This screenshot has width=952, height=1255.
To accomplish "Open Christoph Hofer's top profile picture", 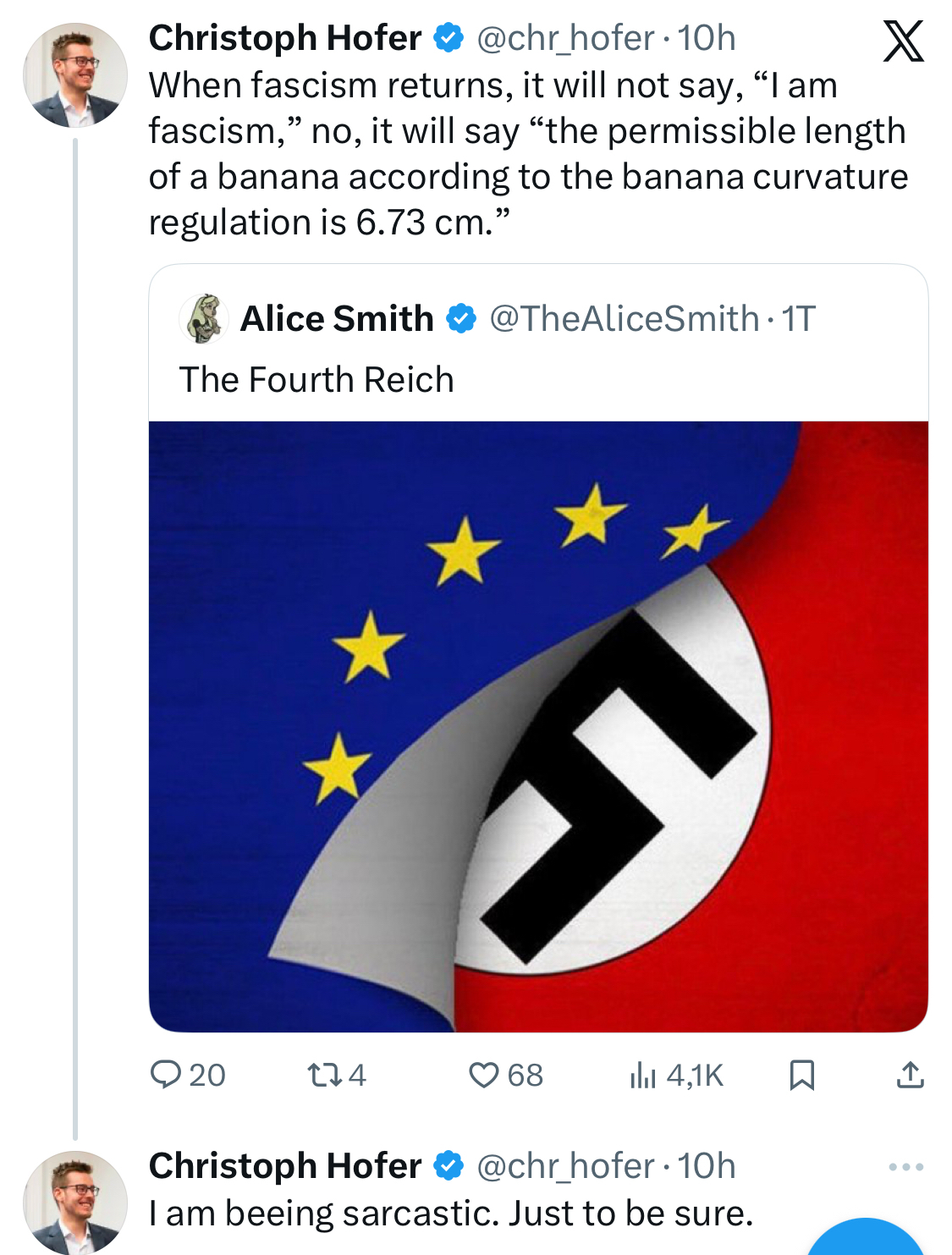I will (75, 75).
